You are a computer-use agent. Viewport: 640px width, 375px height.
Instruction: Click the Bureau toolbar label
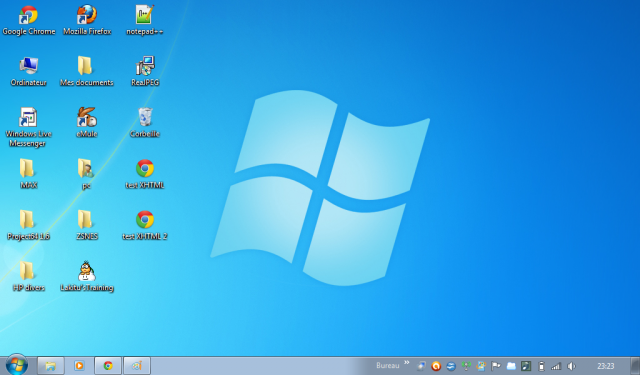[x=387, y=366]
